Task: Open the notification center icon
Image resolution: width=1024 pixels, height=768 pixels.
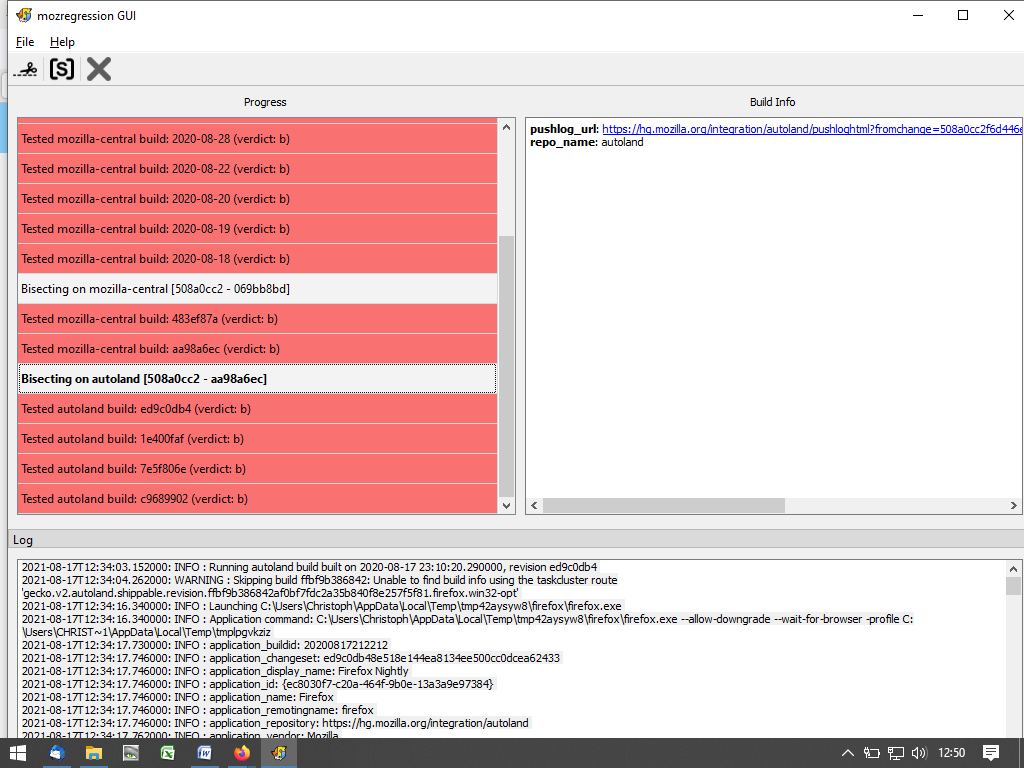Action: click(x=990, y=753)
